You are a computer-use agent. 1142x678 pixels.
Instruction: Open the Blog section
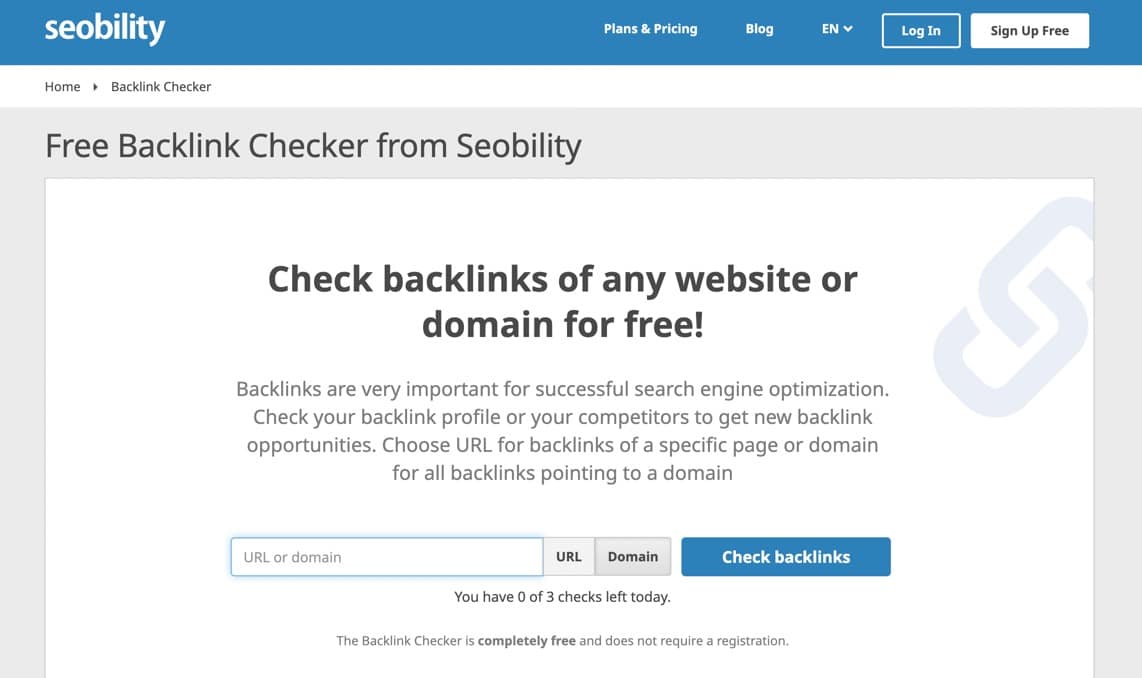click(759, 29)
